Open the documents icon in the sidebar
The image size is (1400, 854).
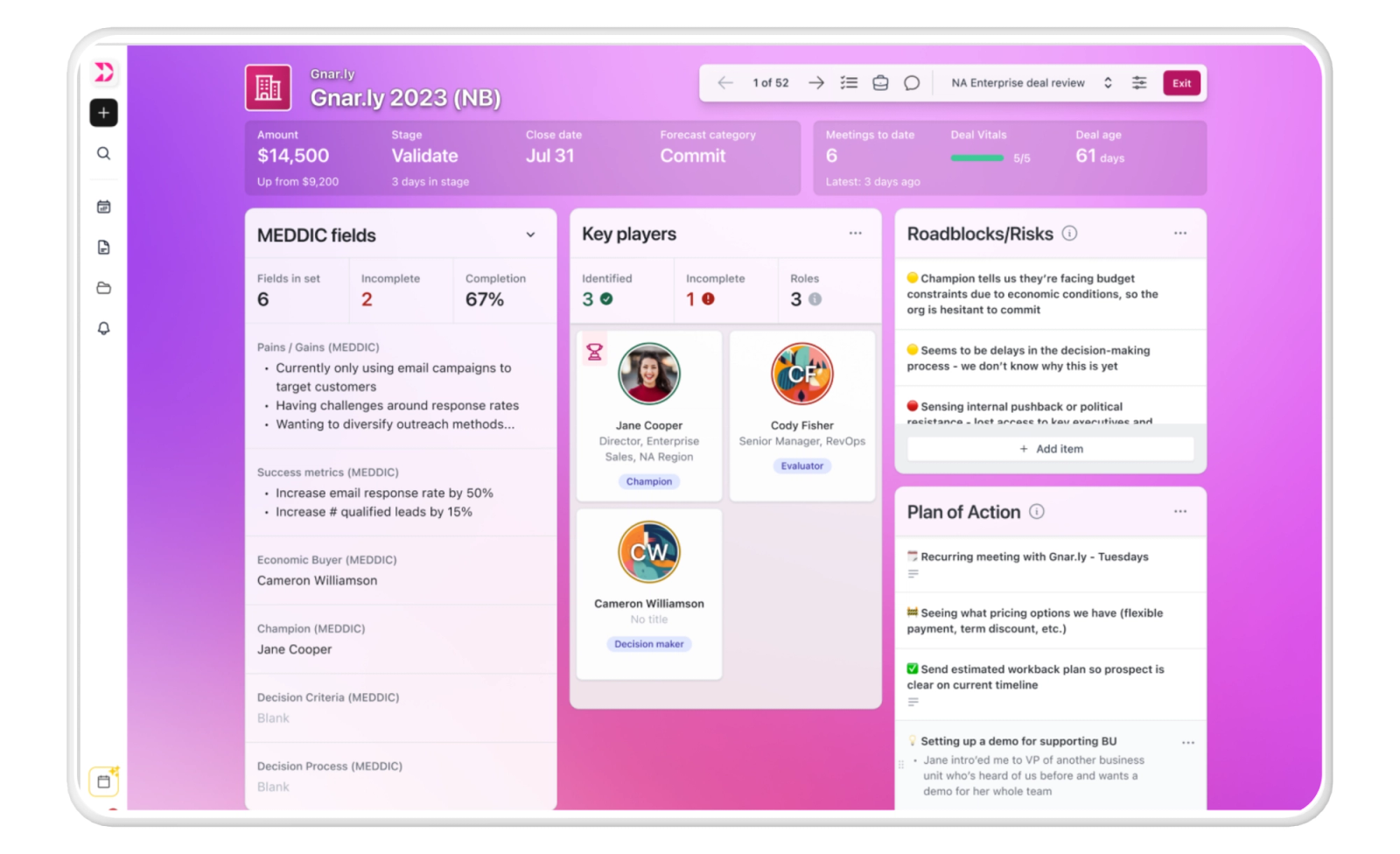(103, 248)
